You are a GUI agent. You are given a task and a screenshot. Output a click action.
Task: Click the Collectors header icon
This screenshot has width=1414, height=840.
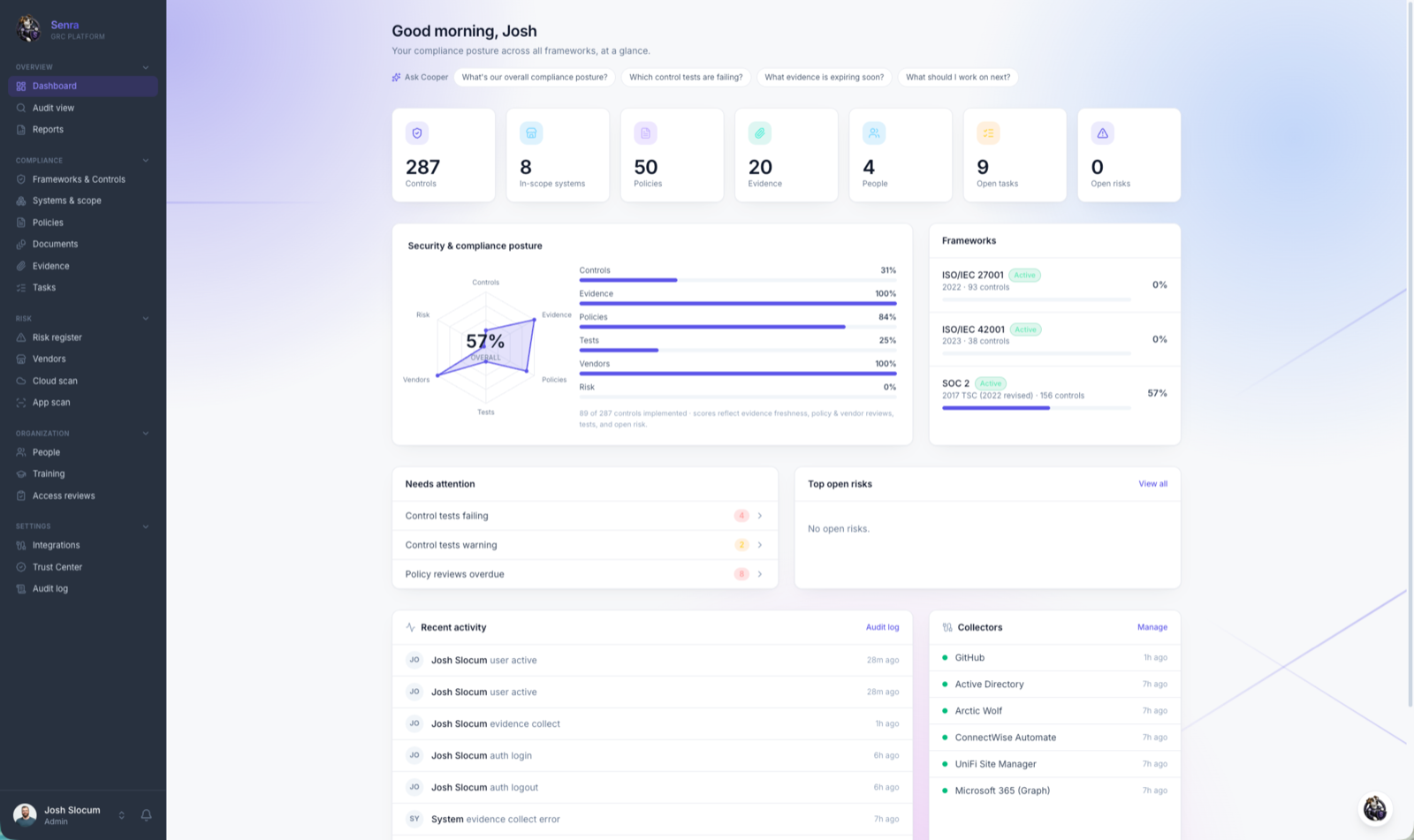point(947,627)
